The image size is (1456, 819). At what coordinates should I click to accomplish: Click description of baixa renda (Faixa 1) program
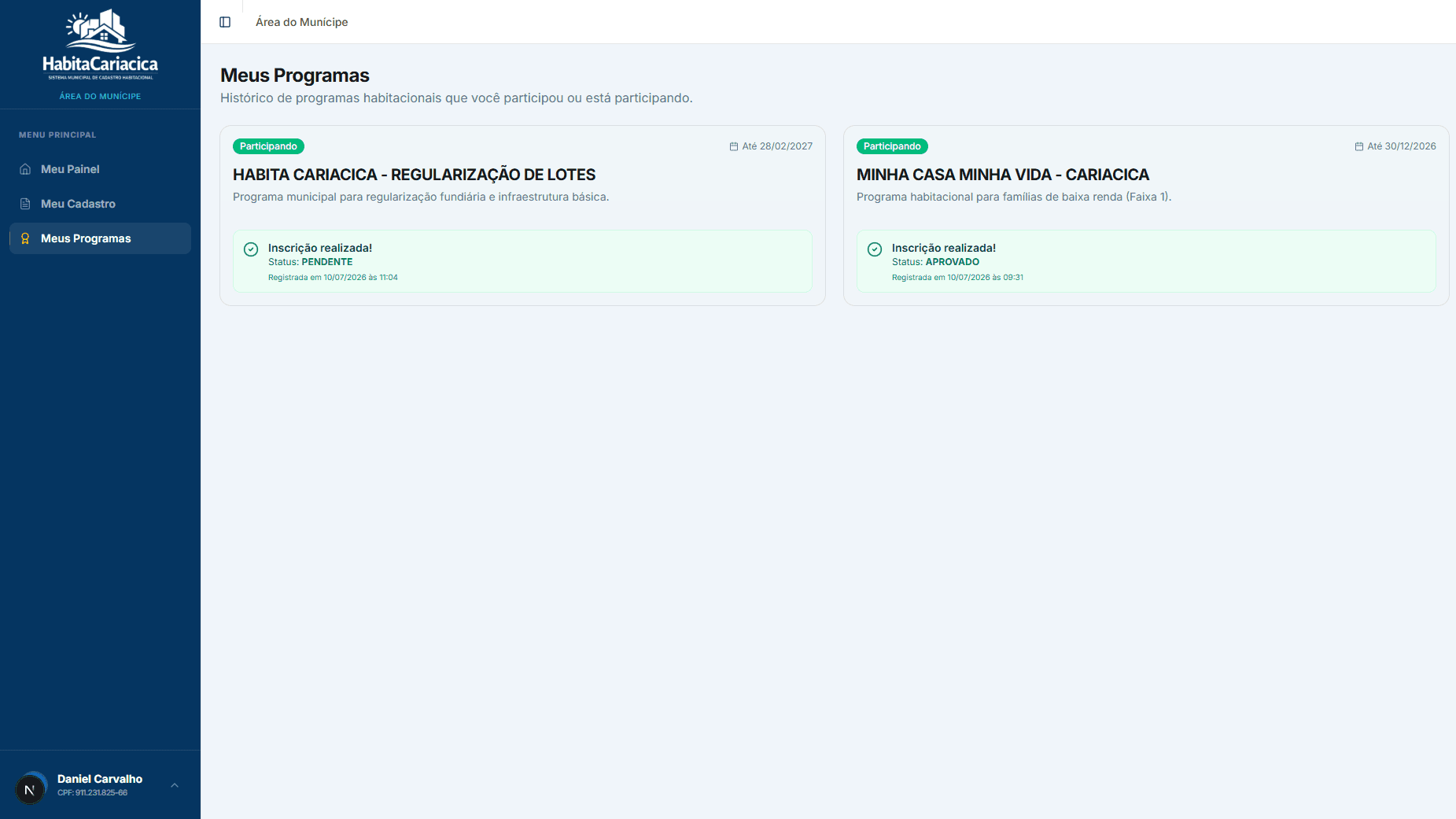click(x=1014, y=197)
